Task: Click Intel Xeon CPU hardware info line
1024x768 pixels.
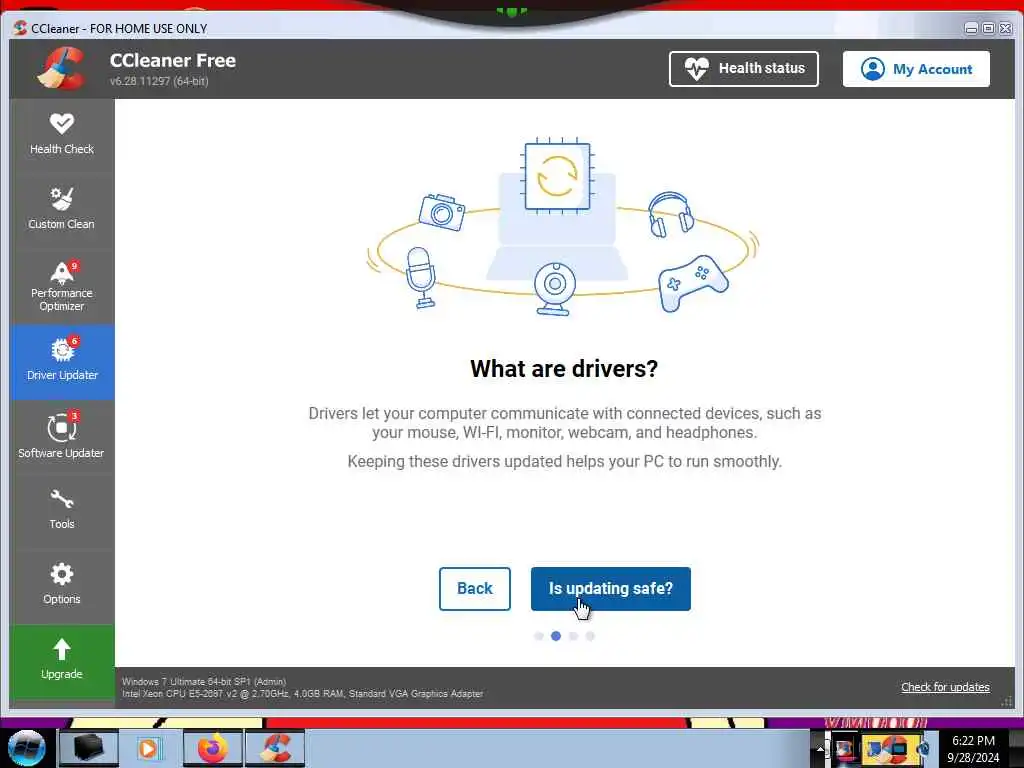Action: (302, 694)
